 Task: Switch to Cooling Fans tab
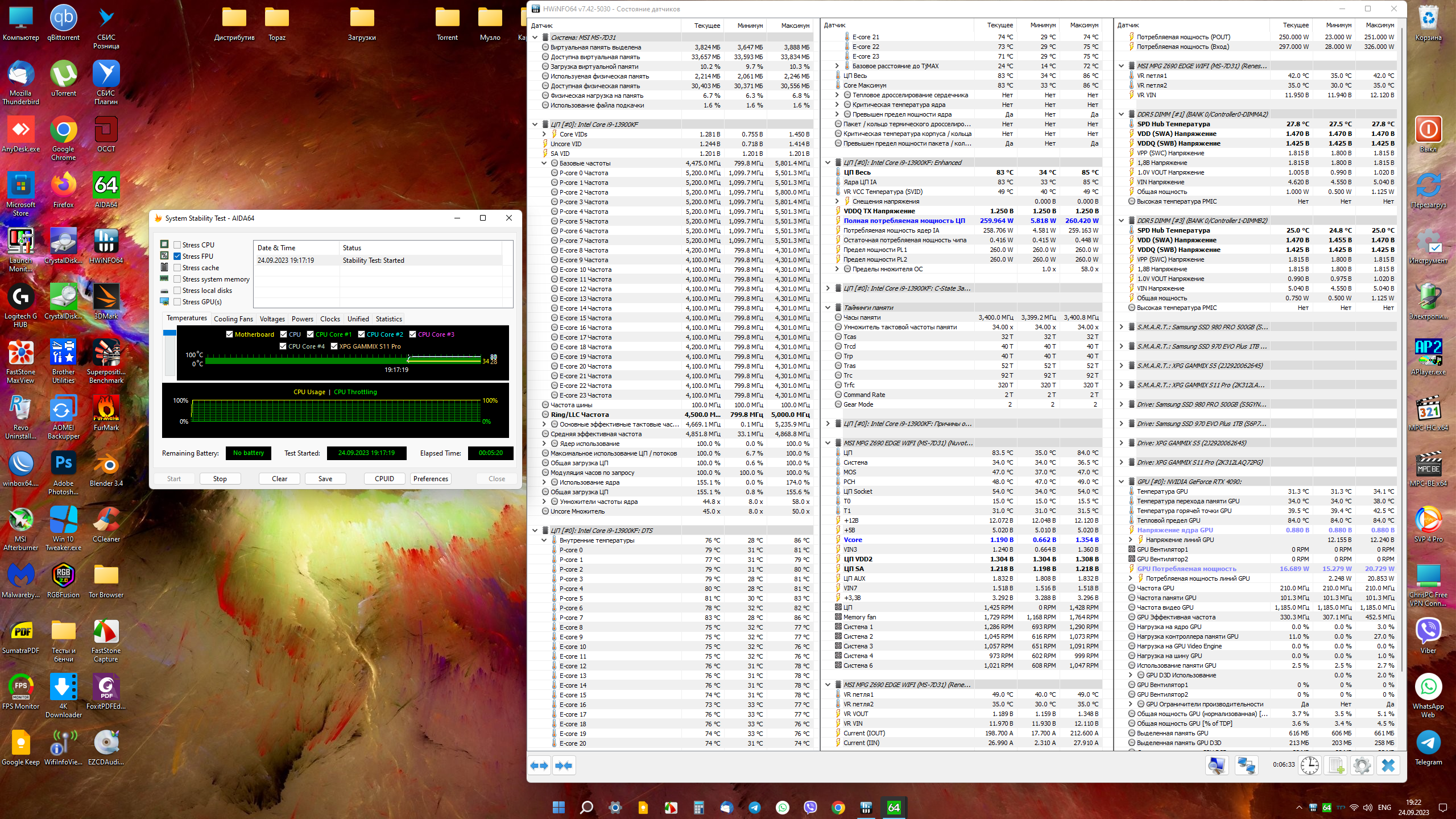233,319
